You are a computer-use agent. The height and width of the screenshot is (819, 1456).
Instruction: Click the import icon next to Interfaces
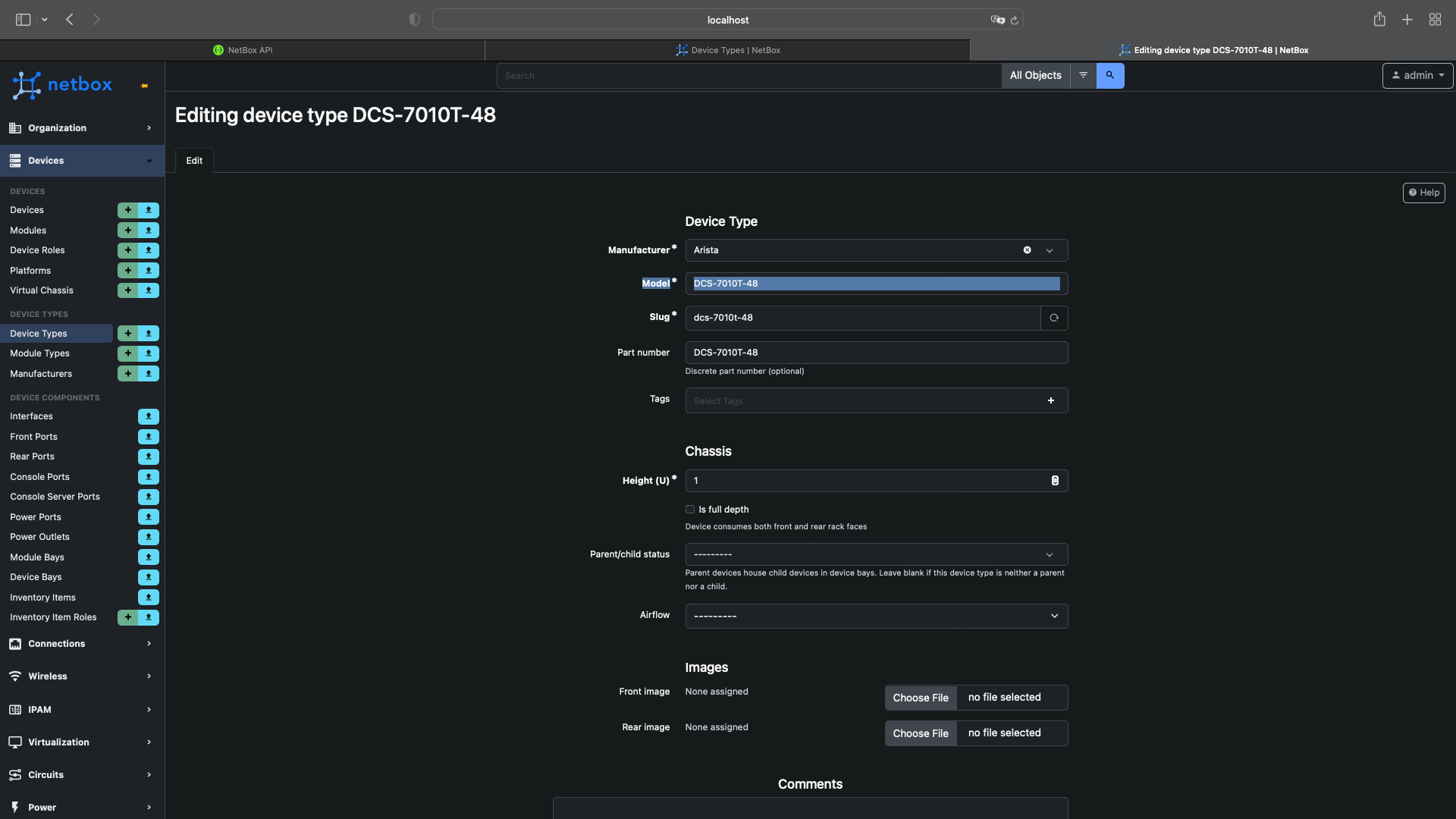coord(148,416)
